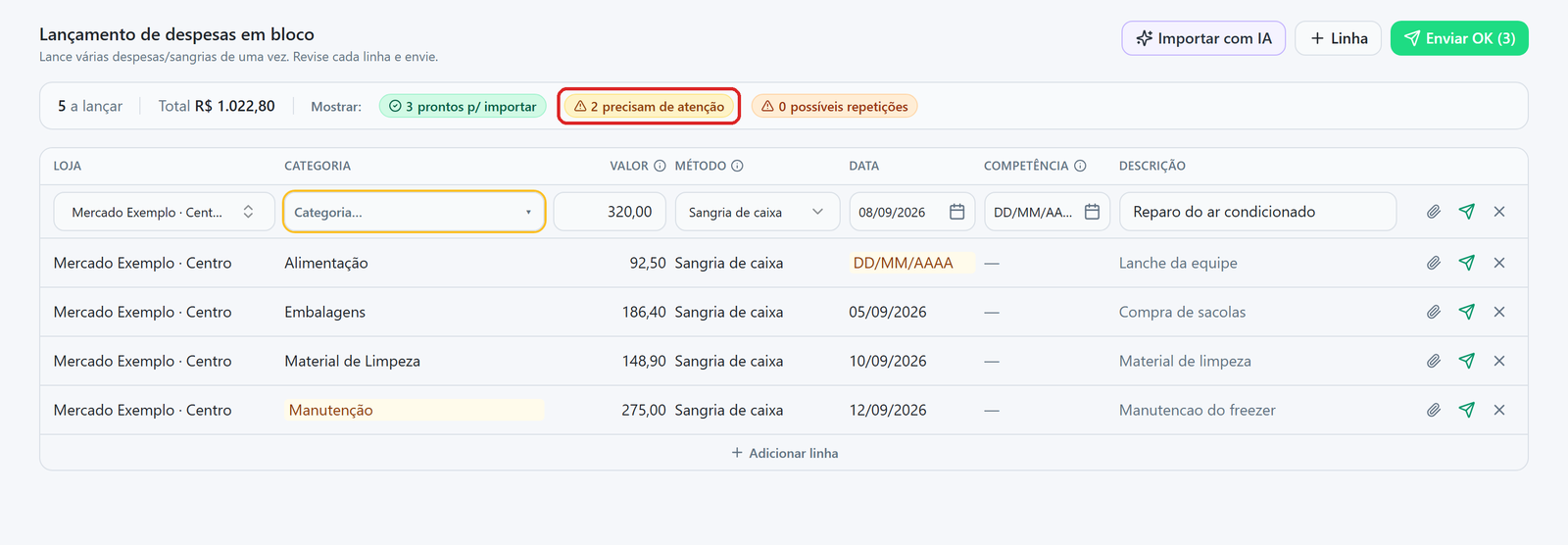Image resolution: width=1568 pixels, height=545 pixels.
Task: Delete the Manutencao do freezer row
Action: [1499, 410]
